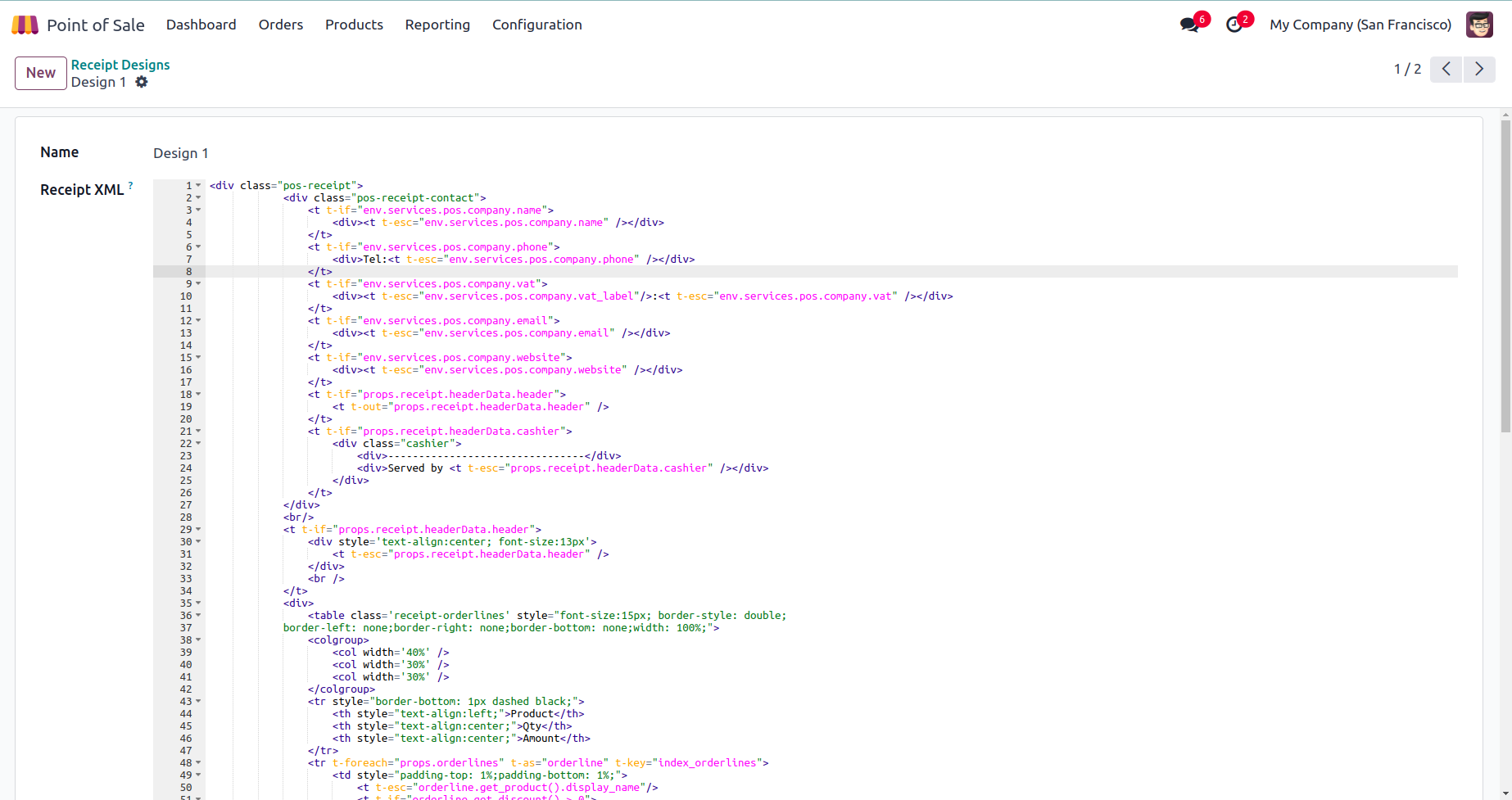This screenshot has width=1512, height=800.
Task: Open the Reporting menu
Action: tap(437, 25)
